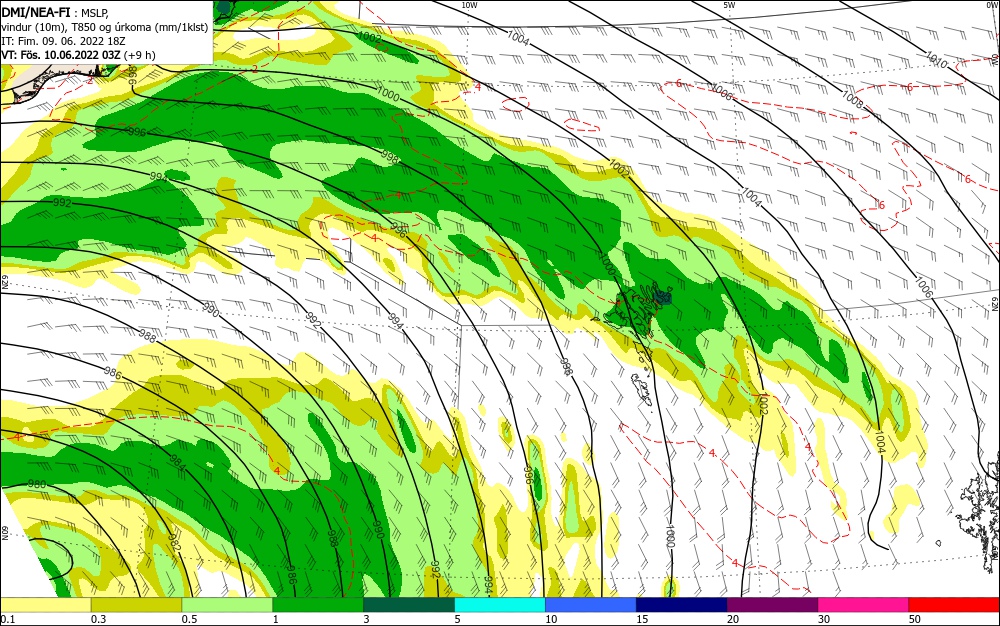1000x626 pixels.
Task: Click the legend value 0.3
Action: [98, 619]
